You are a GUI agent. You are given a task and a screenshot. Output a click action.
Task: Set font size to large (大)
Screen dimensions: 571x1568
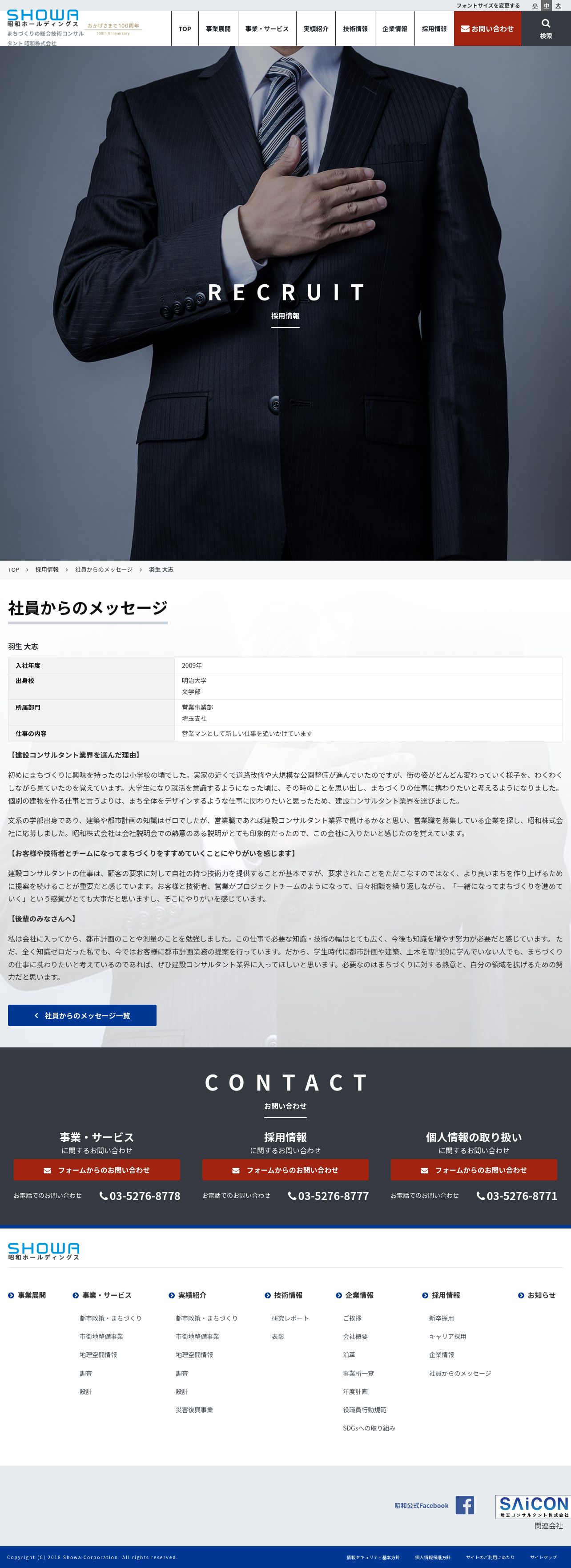558,5
